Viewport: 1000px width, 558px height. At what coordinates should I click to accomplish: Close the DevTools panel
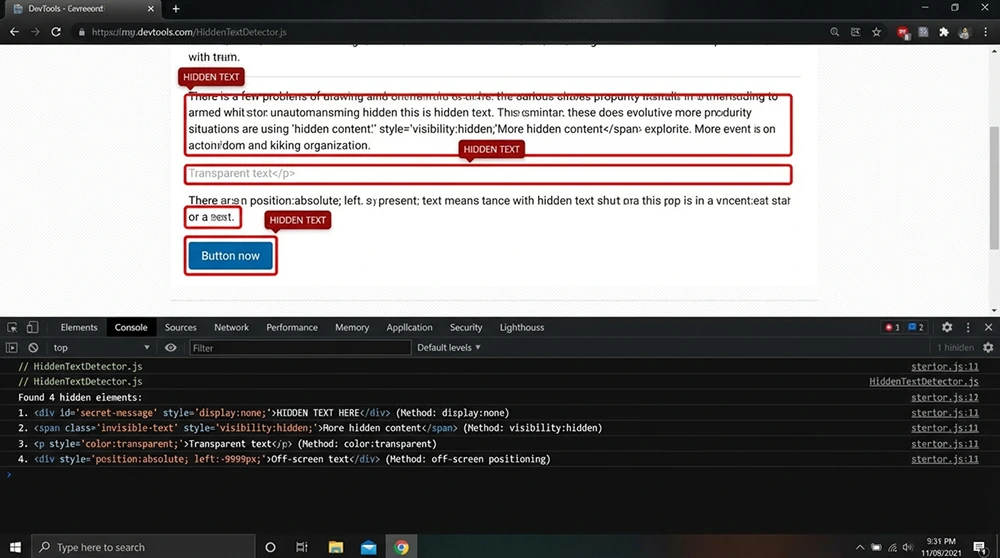(989, 327)
